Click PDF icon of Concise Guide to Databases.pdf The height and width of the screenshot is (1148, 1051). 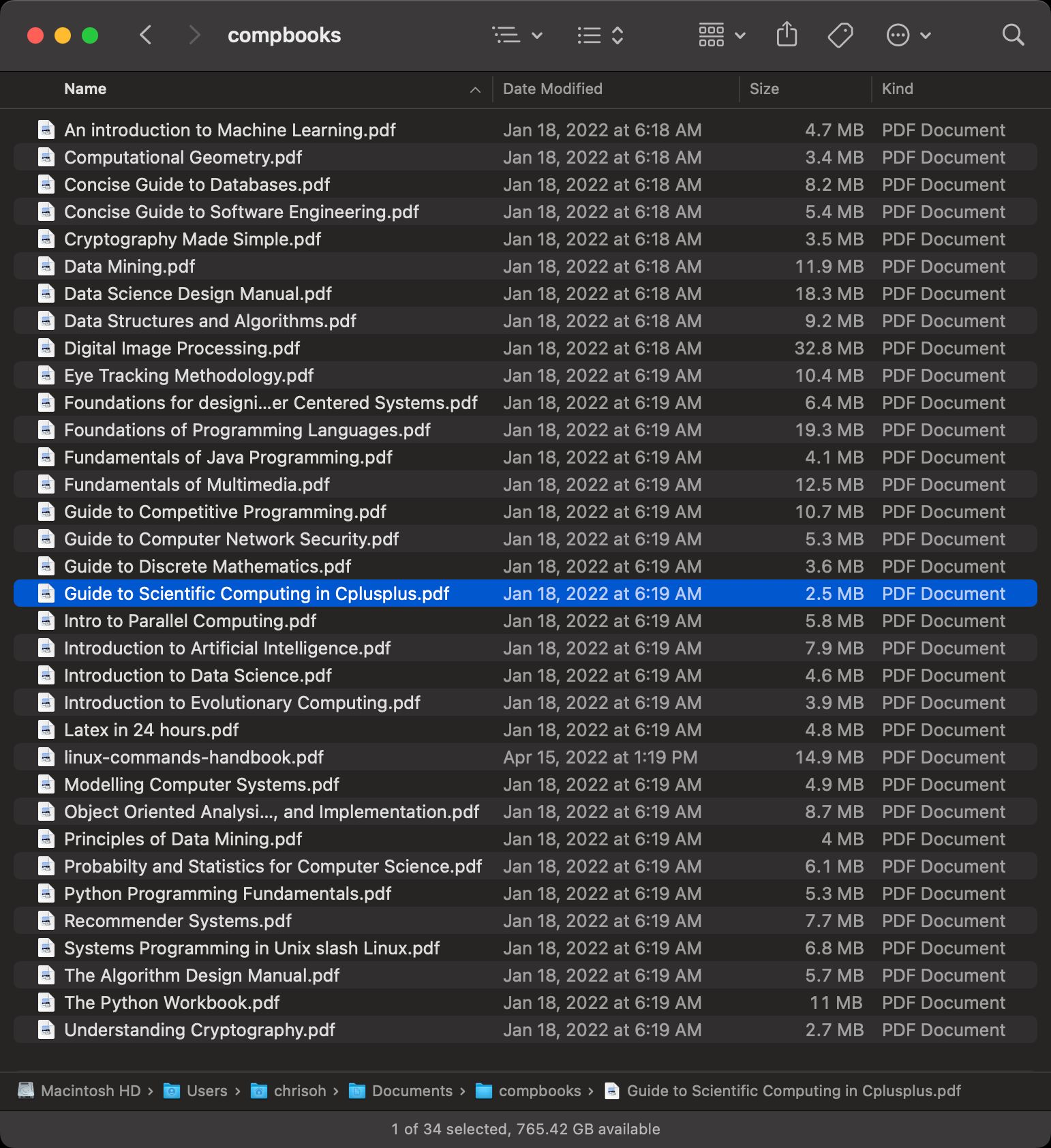tap(46, 184)
